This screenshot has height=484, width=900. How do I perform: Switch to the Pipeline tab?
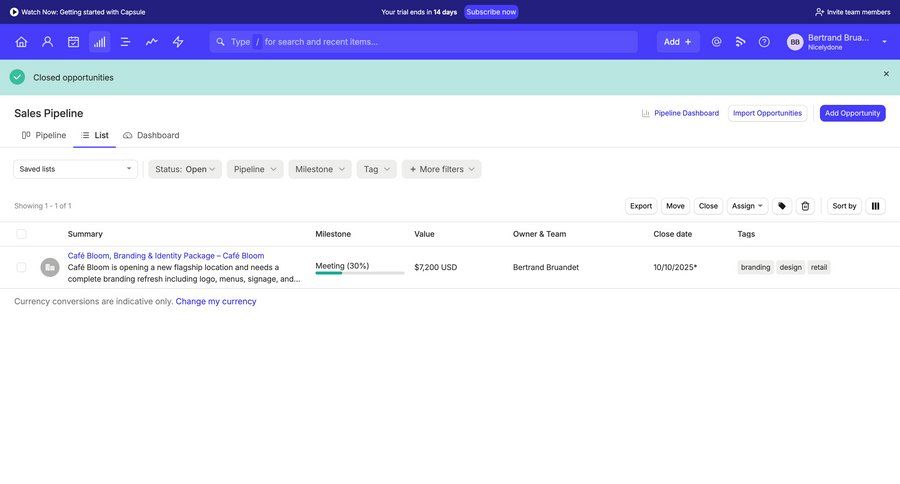(x=44, y=135)
